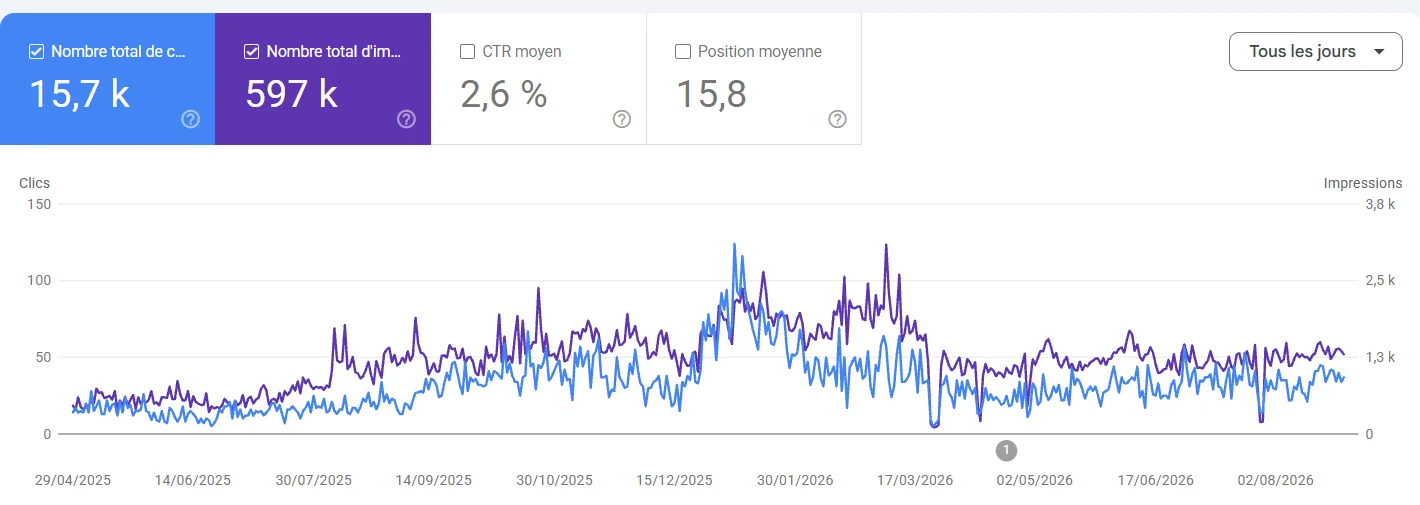Open help icon on Position moyenne card
Viewport: 1420px width, 505px height.
(838, 120)
